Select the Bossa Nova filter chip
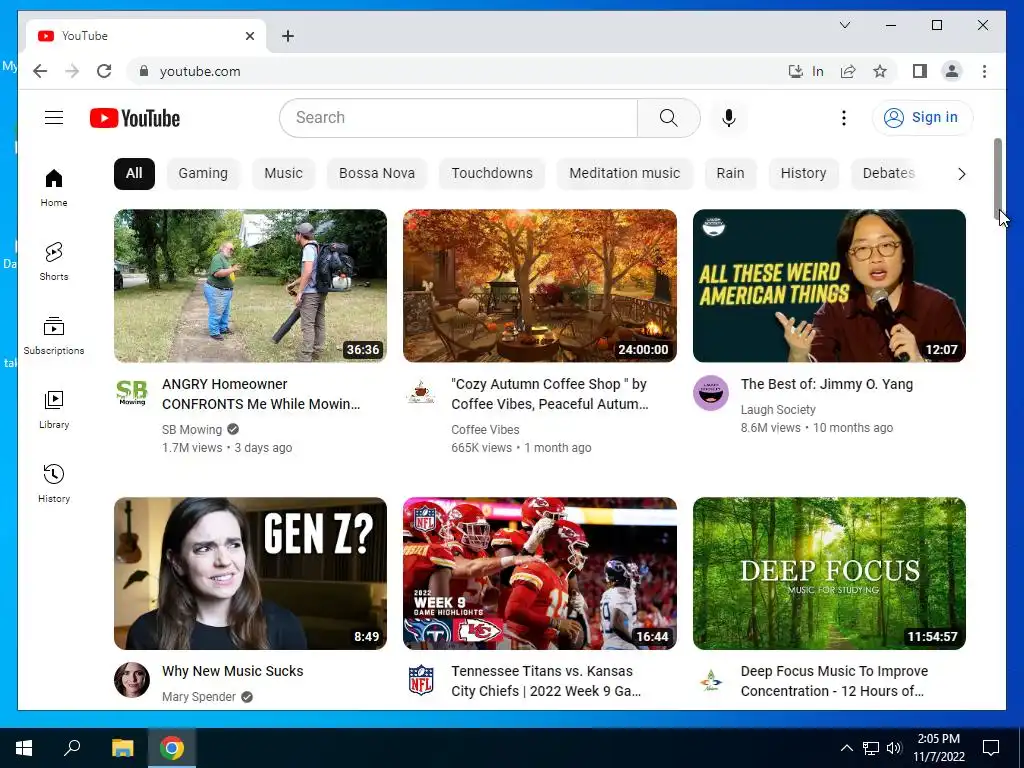The width and height of the screenshot is (1024, 768). pos(377,174)
